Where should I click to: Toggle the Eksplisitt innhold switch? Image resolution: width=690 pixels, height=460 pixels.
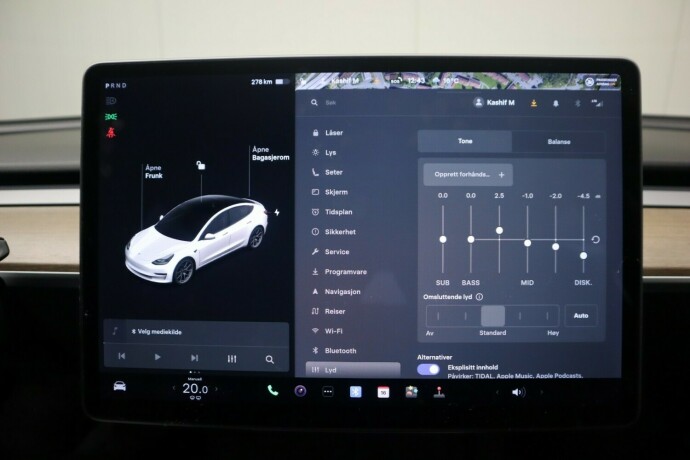(428, 369)
